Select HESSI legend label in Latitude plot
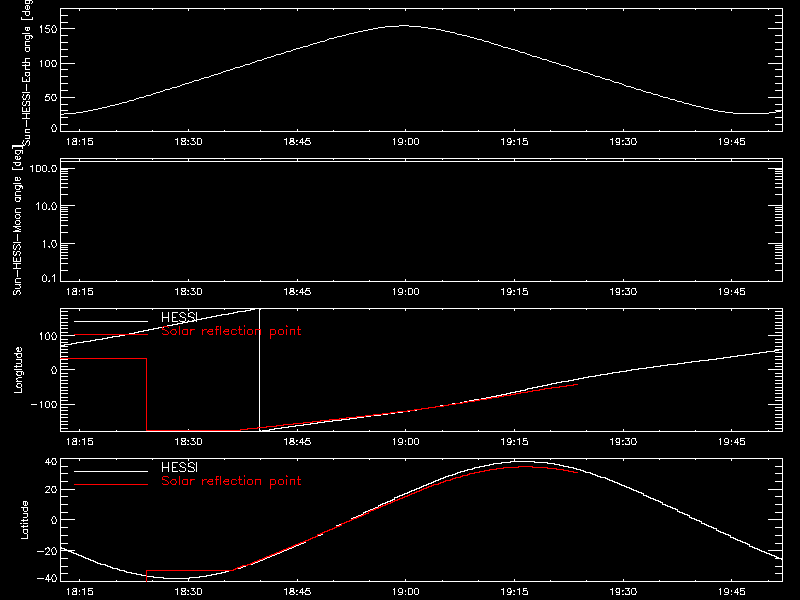Screen dimensions: 800x600 (x=179, y=467)
